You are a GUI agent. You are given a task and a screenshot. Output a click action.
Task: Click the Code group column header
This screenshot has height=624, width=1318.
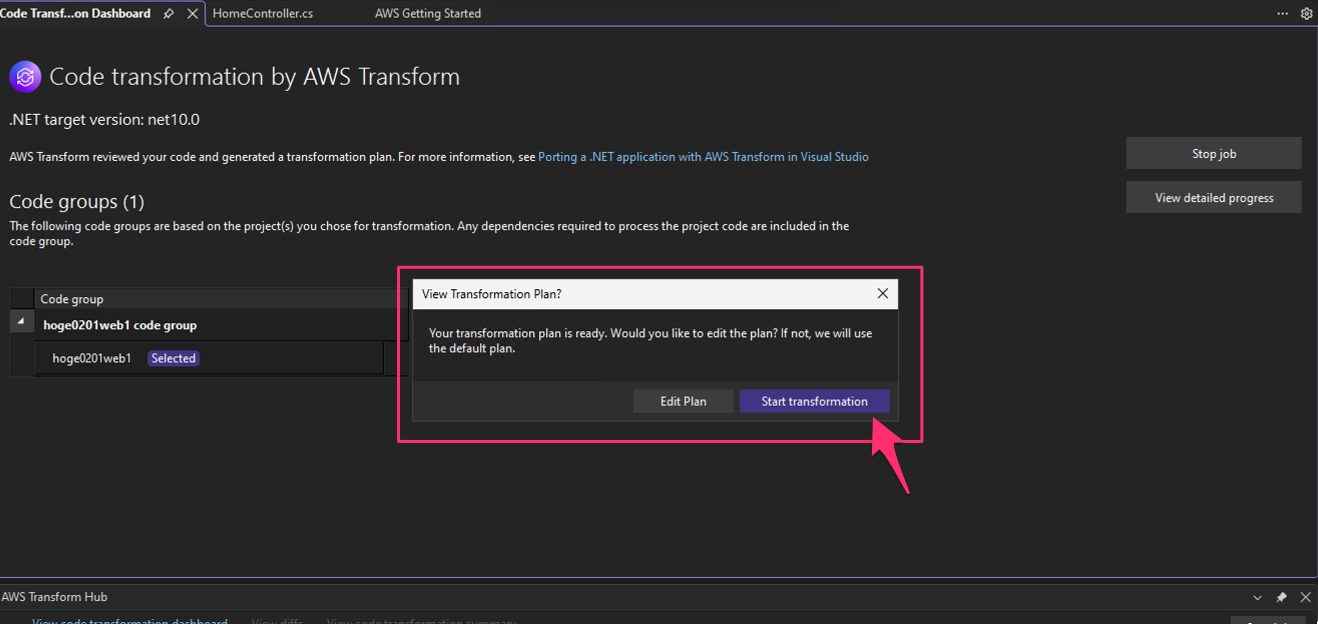72,299
